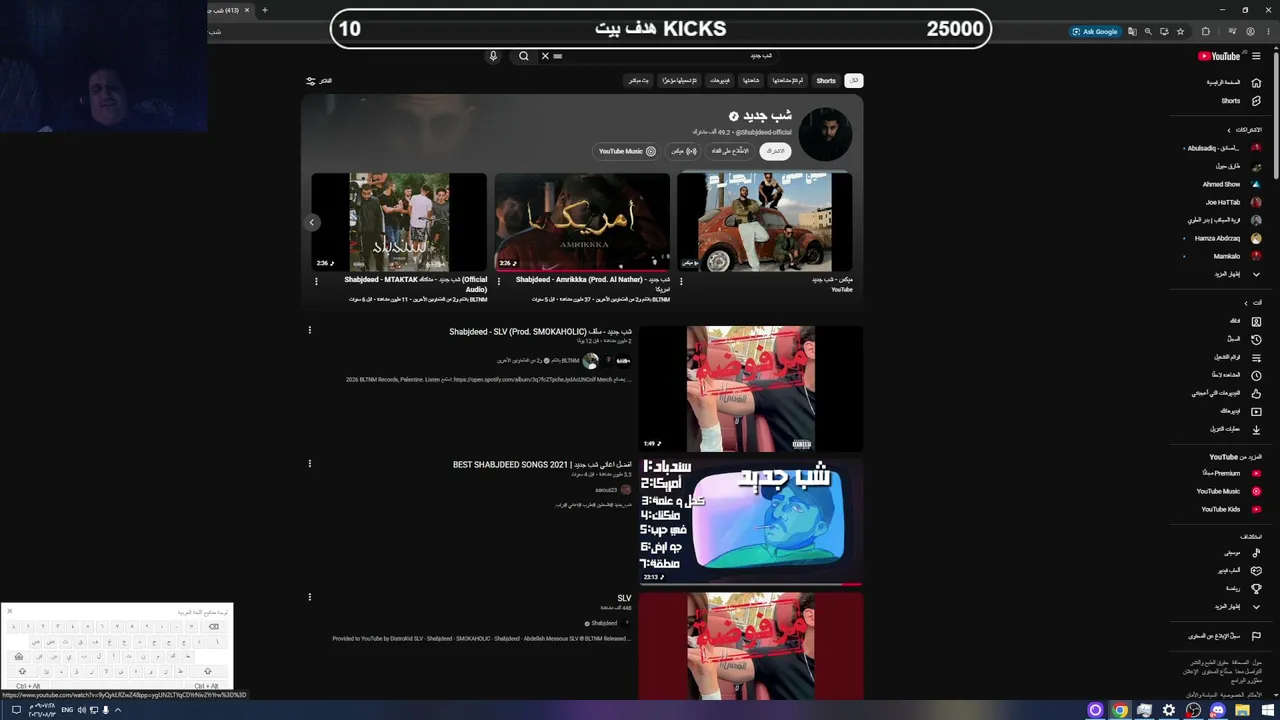The image size is (1280, 720).
Task: Clear the search query with the X
Action: [545, 56]
